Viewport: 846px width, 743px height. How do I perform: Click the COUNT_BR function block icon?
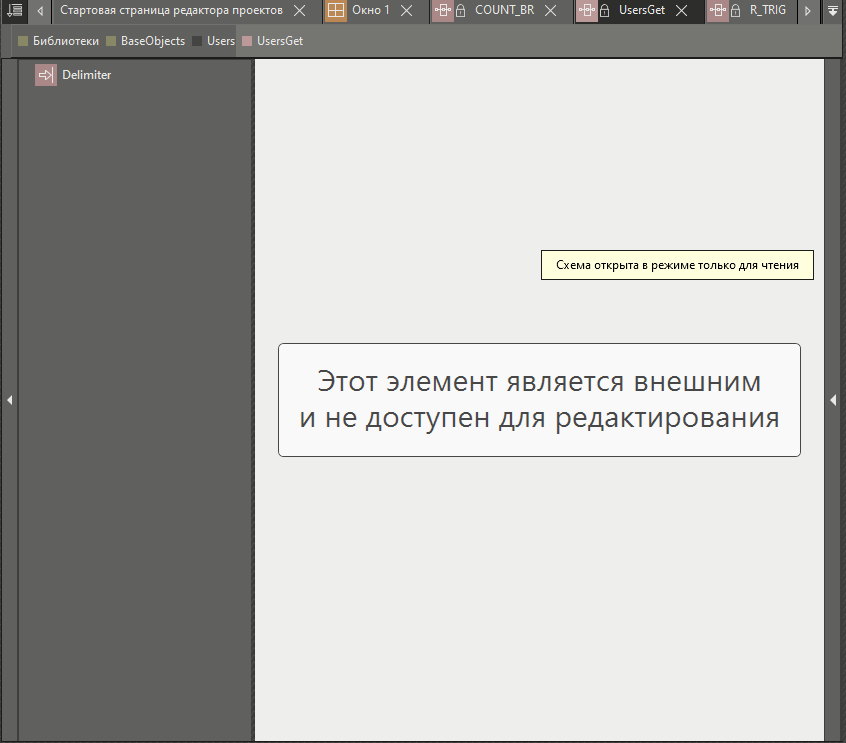coord(442,11)
